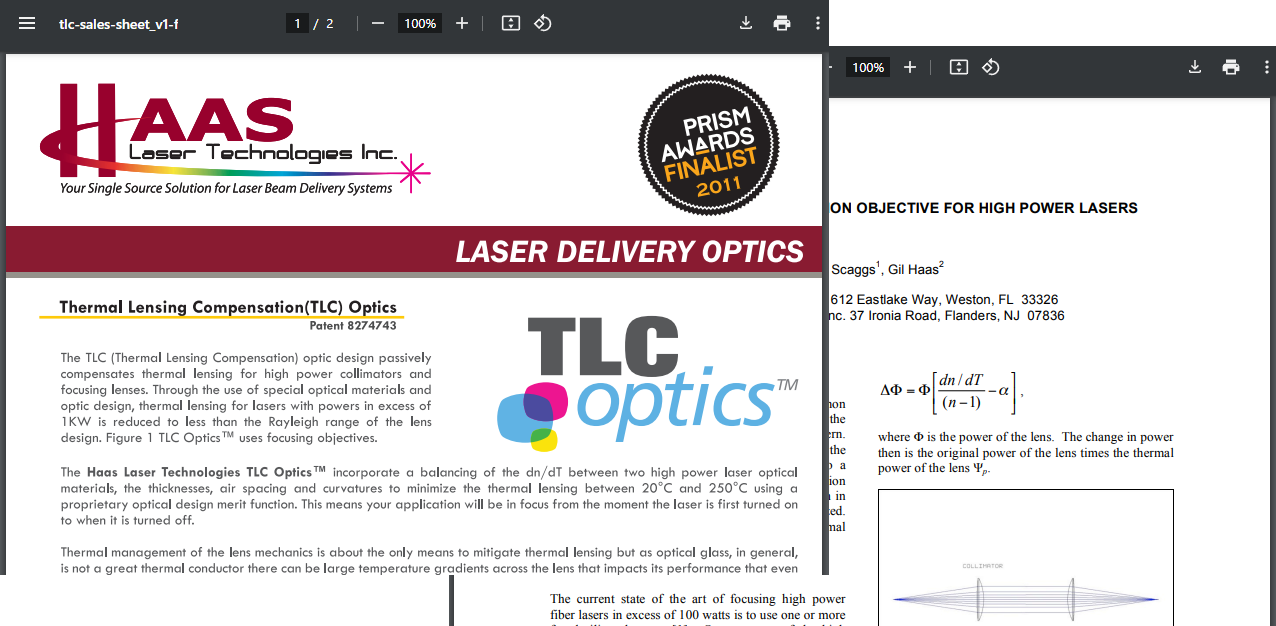Rotate the right-side research paper PDF
Screen dimensions: 1276x626
[991, 67]
